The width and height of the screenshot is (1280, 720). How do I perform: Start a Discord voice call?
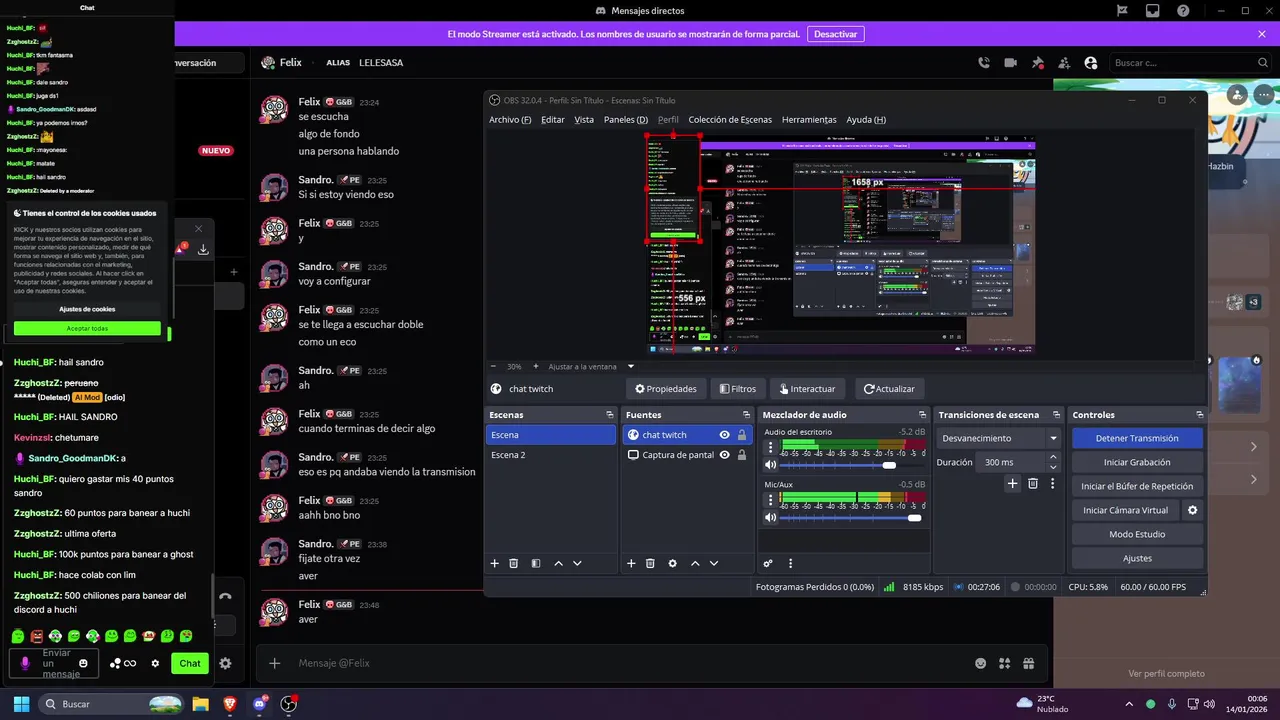(x=984, y=62)
